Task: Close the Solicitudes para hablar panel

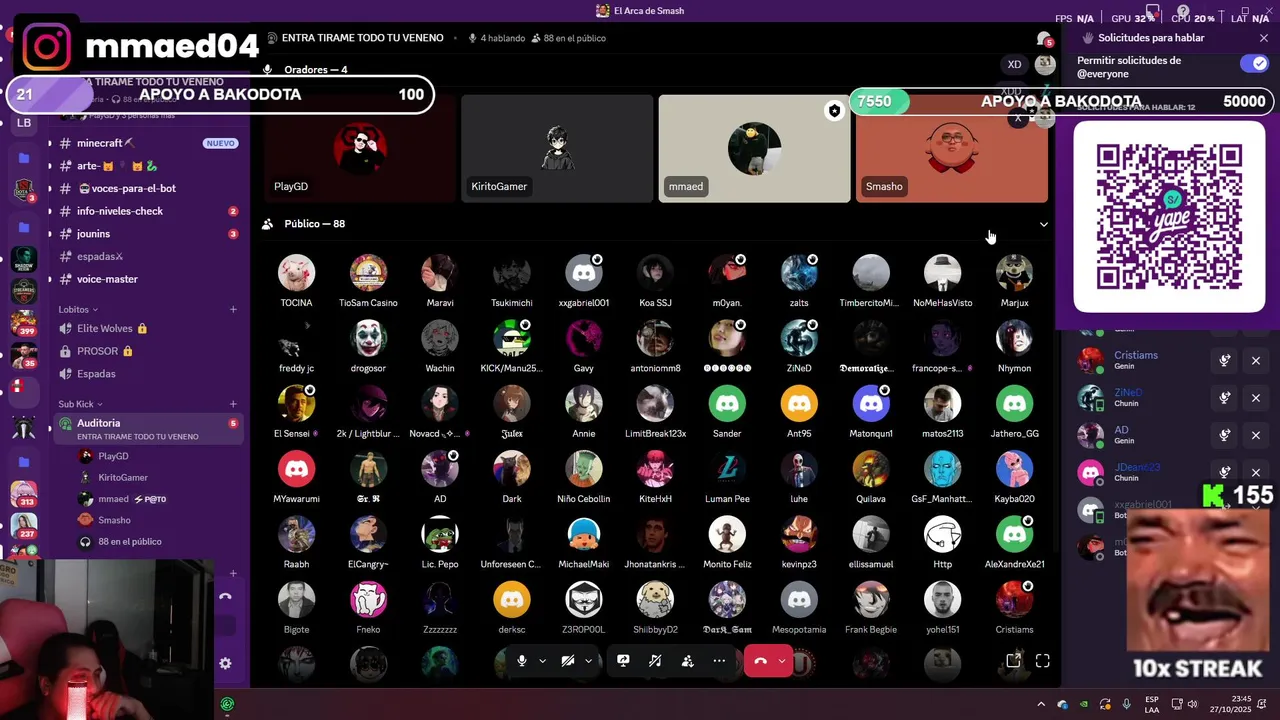Action: 1264,38
